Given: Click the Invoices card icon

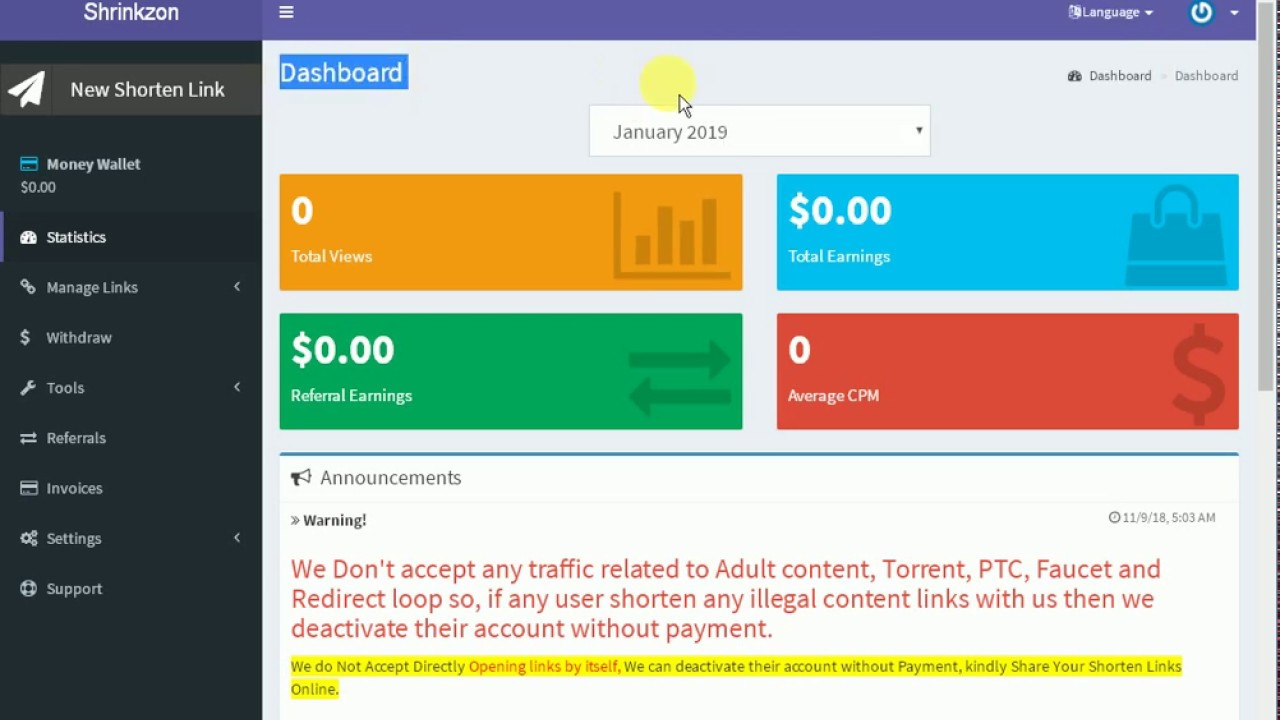Looking at the screenshot, I should [x=28, y=488].
